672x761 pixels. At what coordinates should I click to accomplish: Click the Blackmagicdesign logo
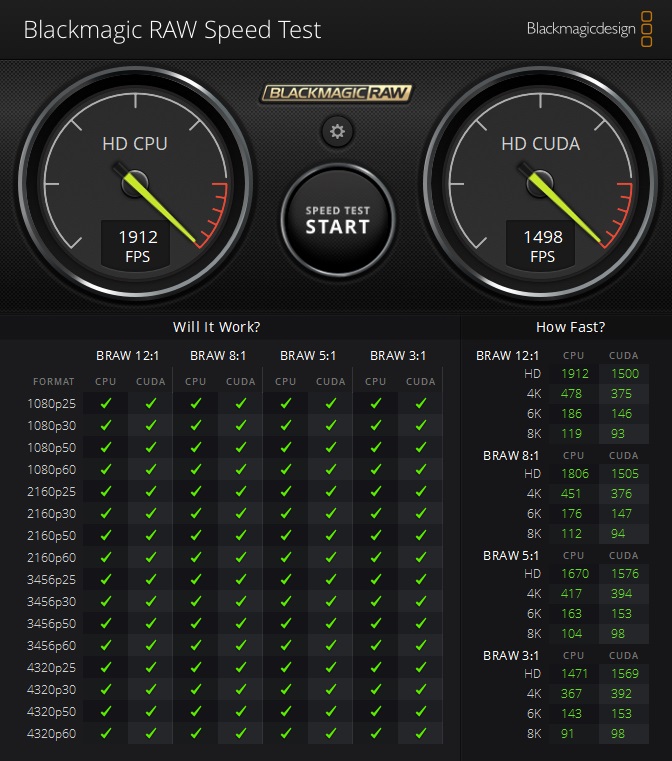(x=589, y=29)
